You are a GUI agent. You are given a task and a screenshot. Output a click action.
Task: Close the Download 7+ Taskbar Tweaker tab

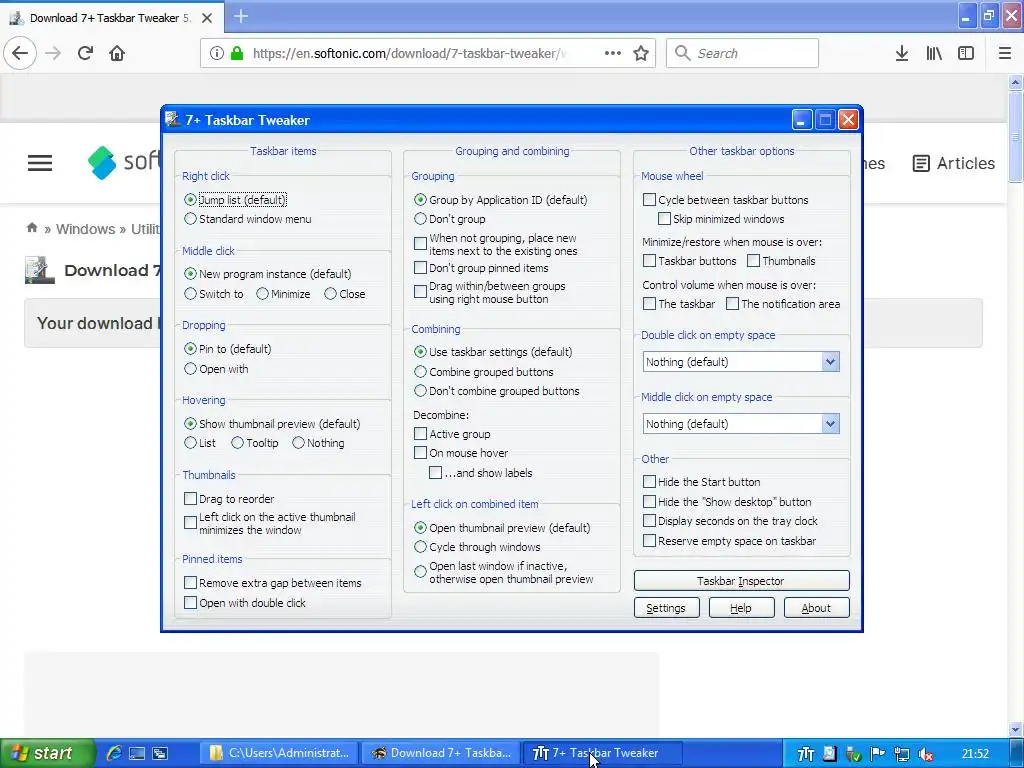207,18
